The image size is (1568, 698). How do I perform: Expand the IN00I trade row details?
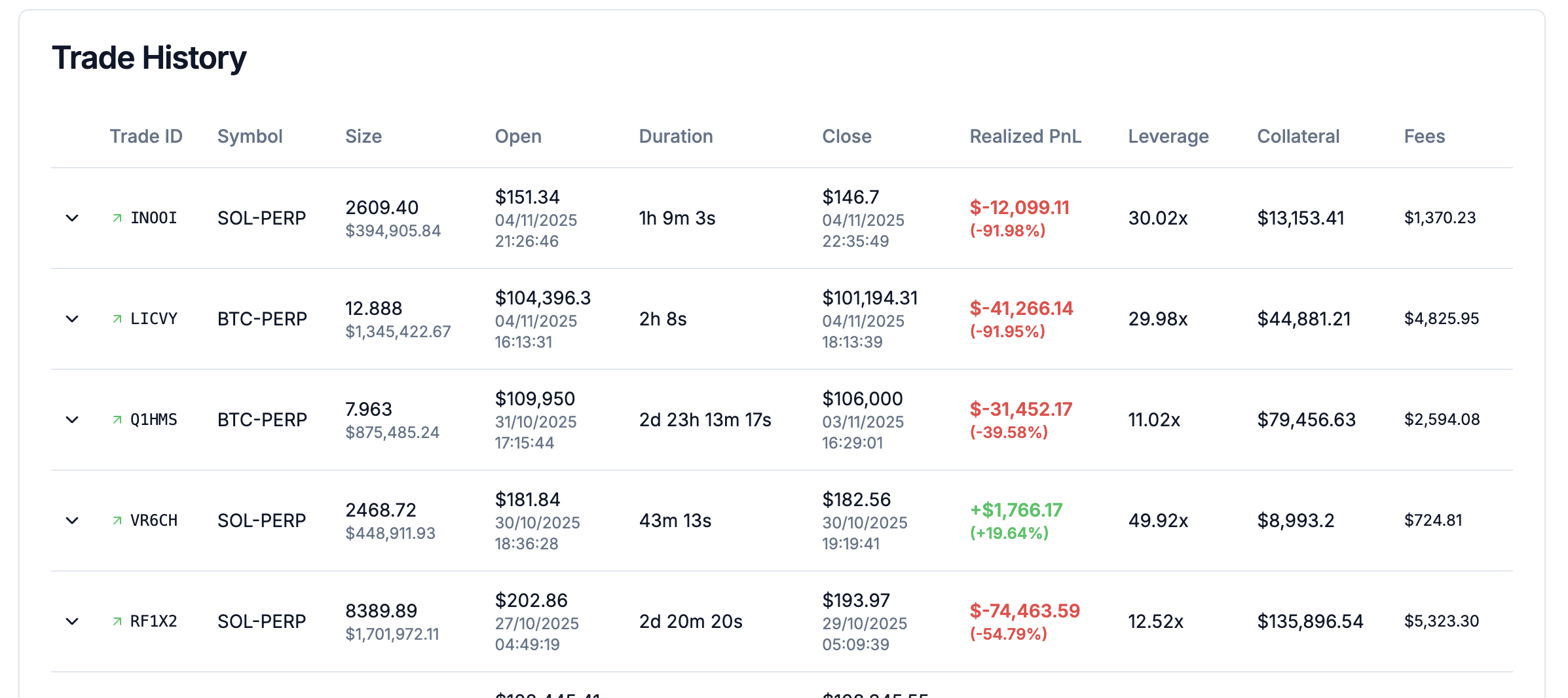point(71,219)
